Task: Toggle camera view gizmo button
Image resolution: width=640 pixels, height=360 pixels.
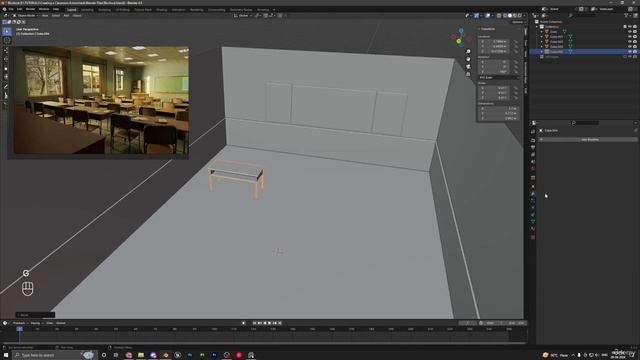Action: 468,67
